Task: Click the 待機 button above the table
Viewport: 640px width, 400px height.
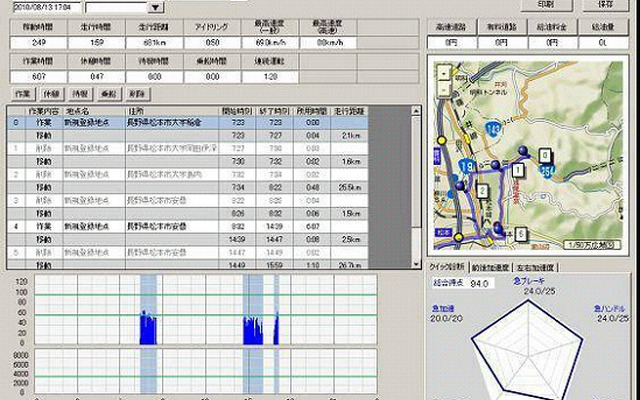Action: tap(80, 94)
